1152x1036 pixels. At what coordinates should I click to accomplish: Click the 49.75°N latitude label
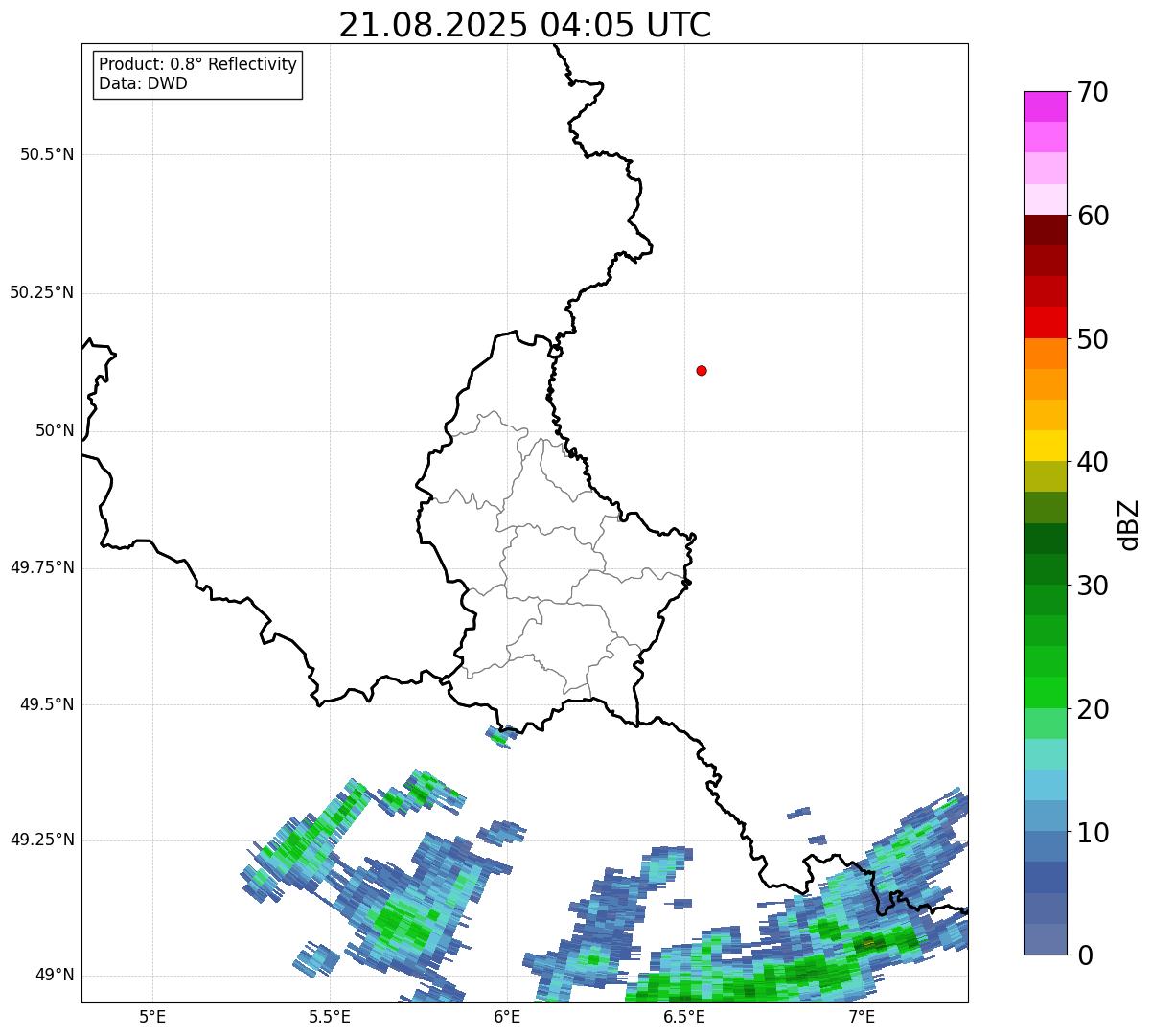[x=42, y=567]
